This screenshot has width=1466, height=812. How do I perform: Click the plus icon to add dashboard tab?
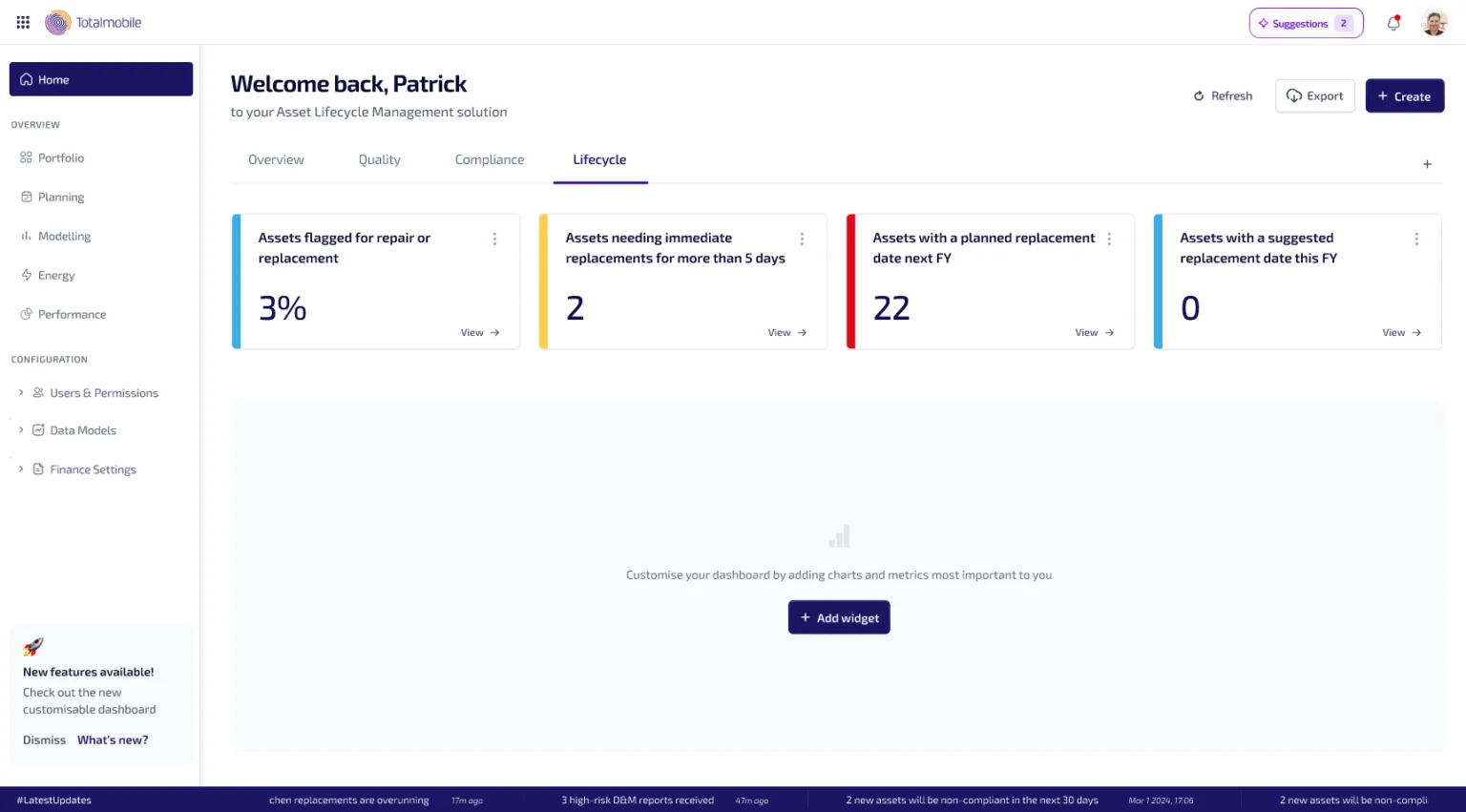coord(1428,164)
